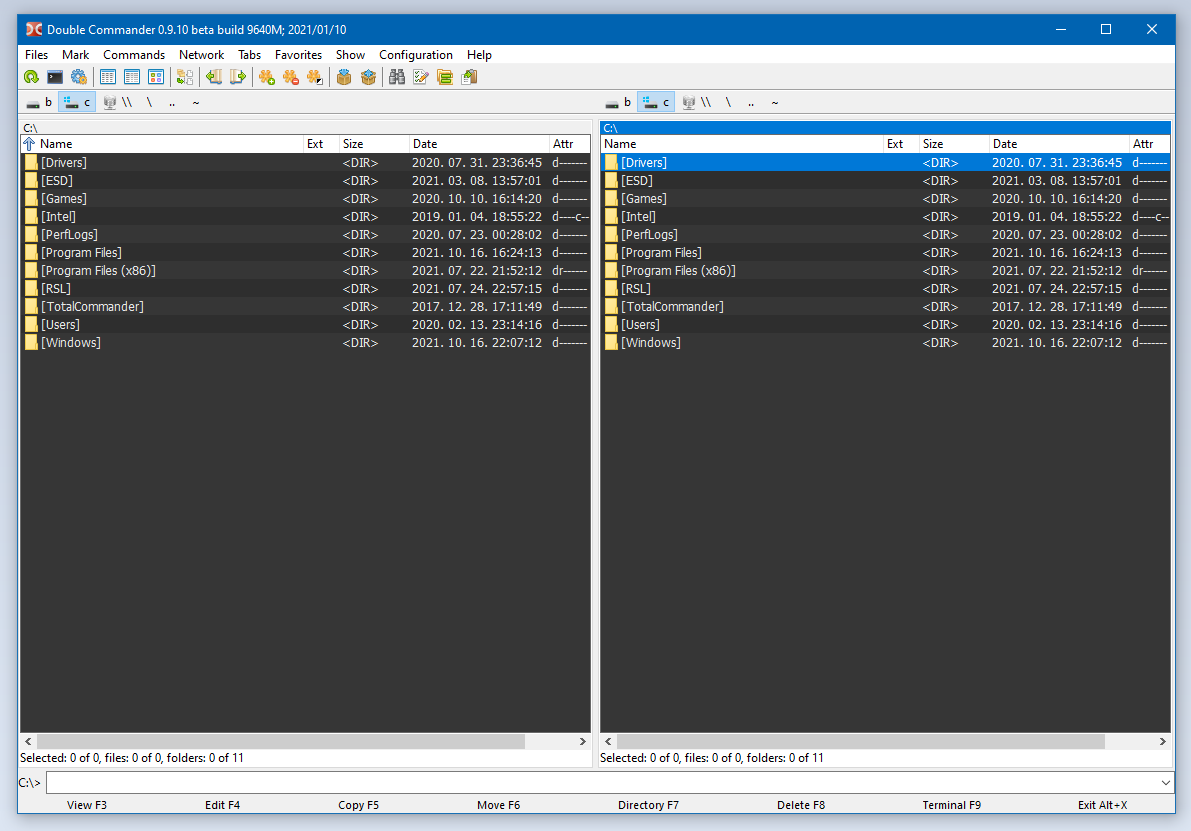1191x831 pixels.
Task: Open the Help menu
Action: tap(479, 55)
